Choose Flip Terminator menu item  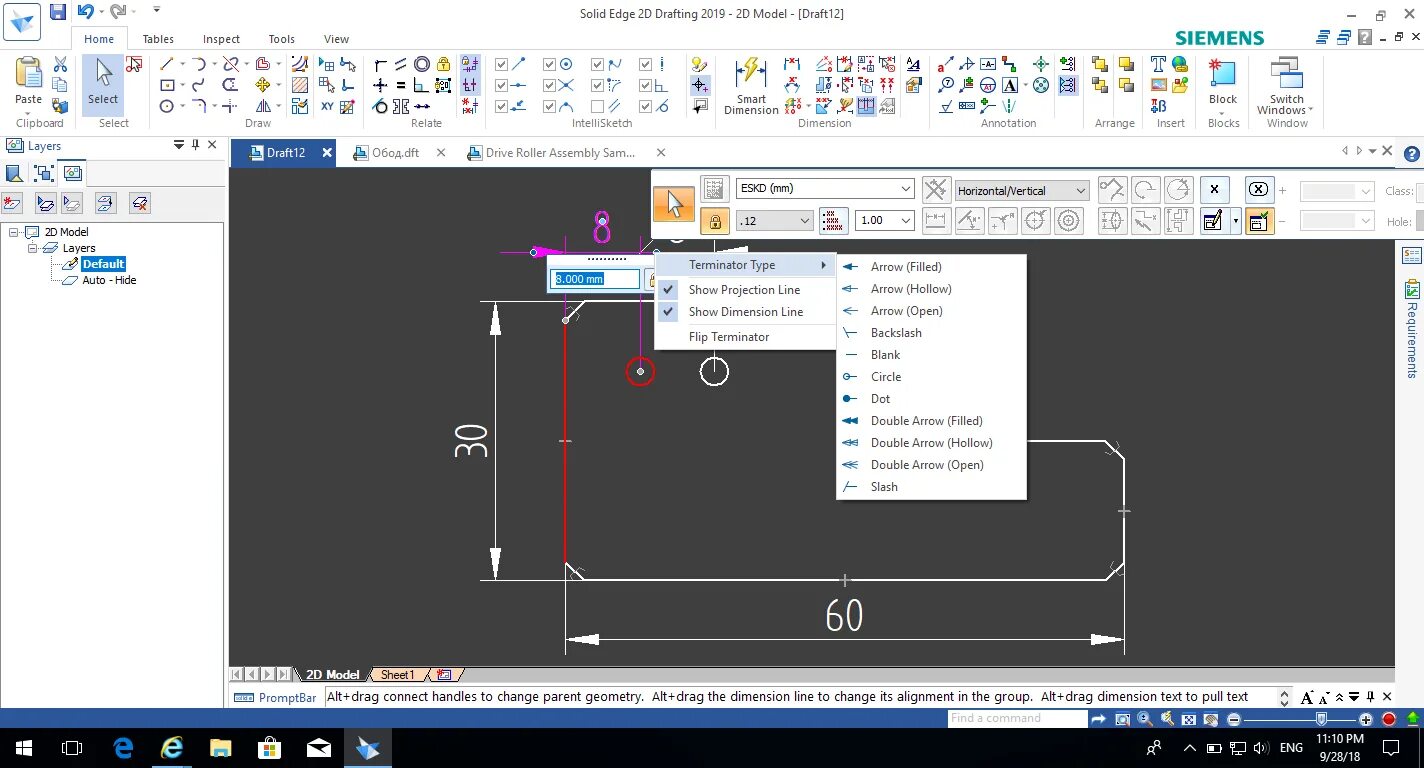pyautogui.click(x=745, y=336)
